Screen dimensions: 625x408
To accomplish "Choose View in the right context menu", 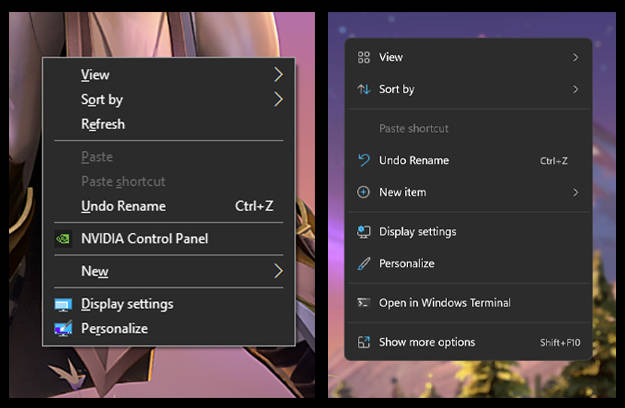I will pos(468,57).
